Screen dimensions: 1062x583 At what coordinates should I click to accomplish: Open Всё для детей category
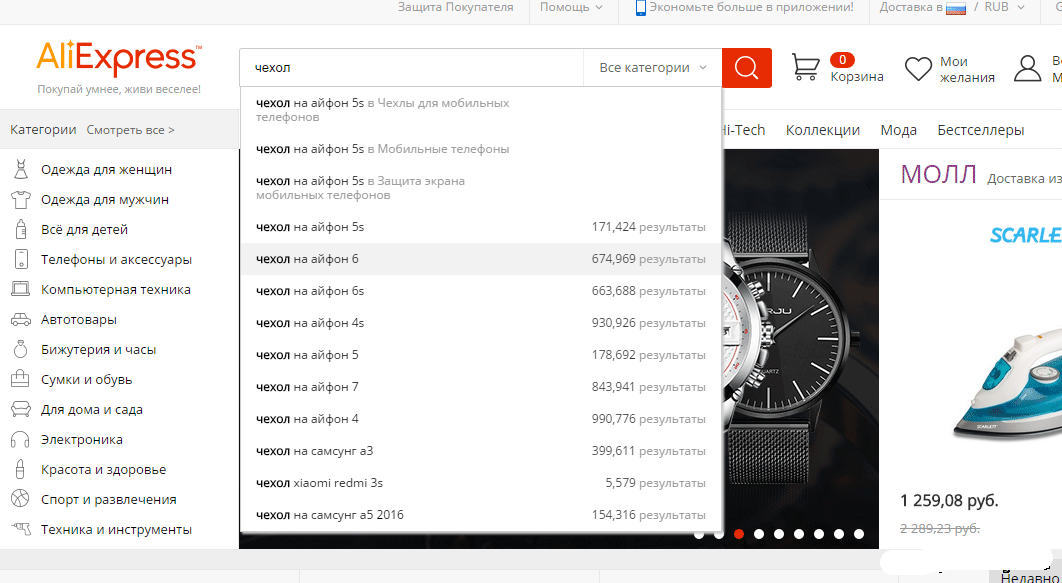click(x=85, y=230)
